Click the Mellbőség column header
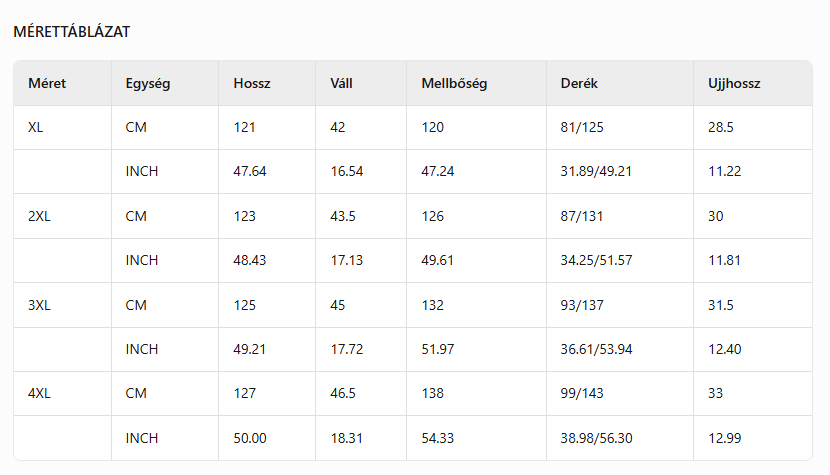 coord(454,84)
